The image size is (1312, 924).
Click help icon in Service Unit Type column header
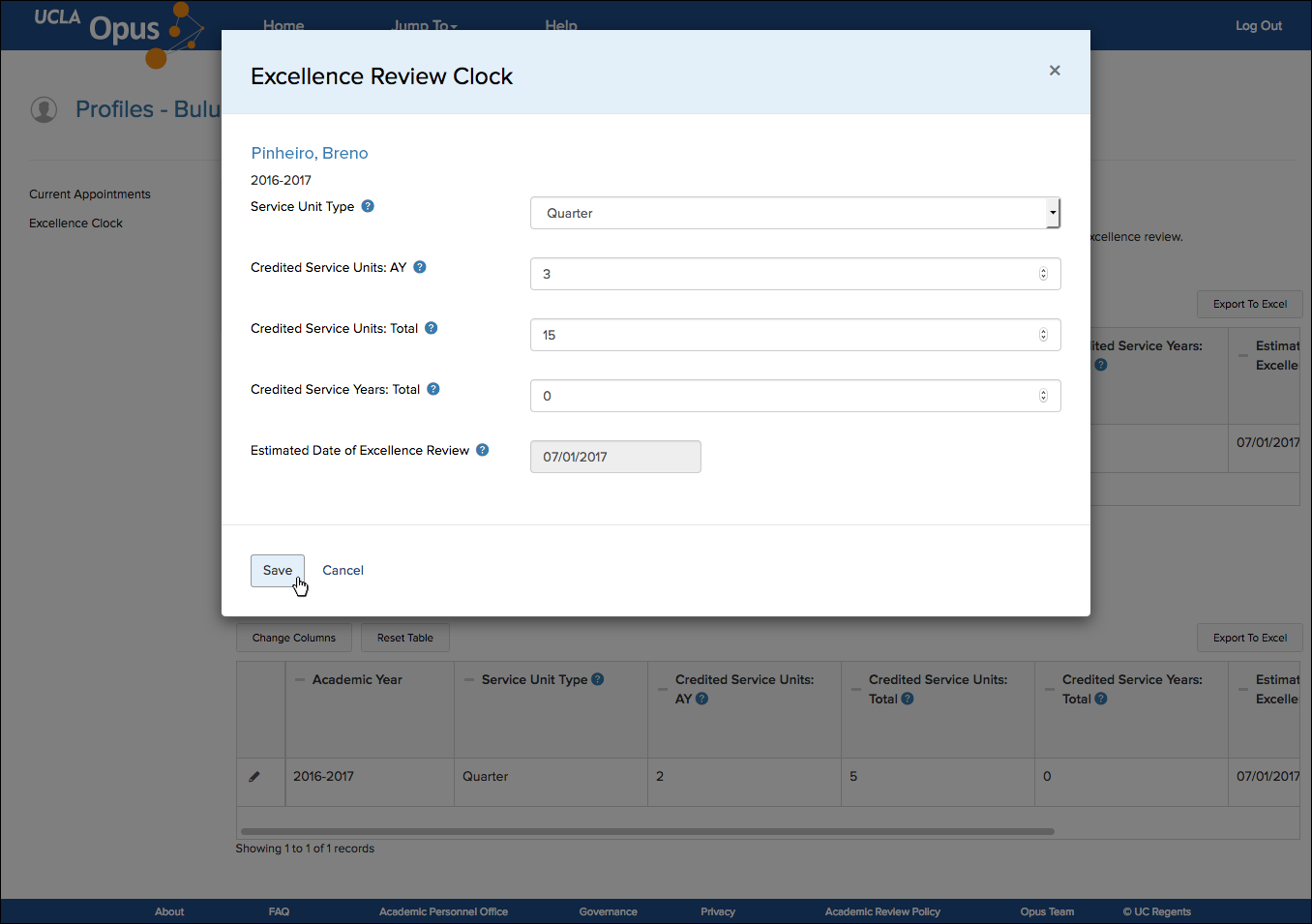click(598, 679)
